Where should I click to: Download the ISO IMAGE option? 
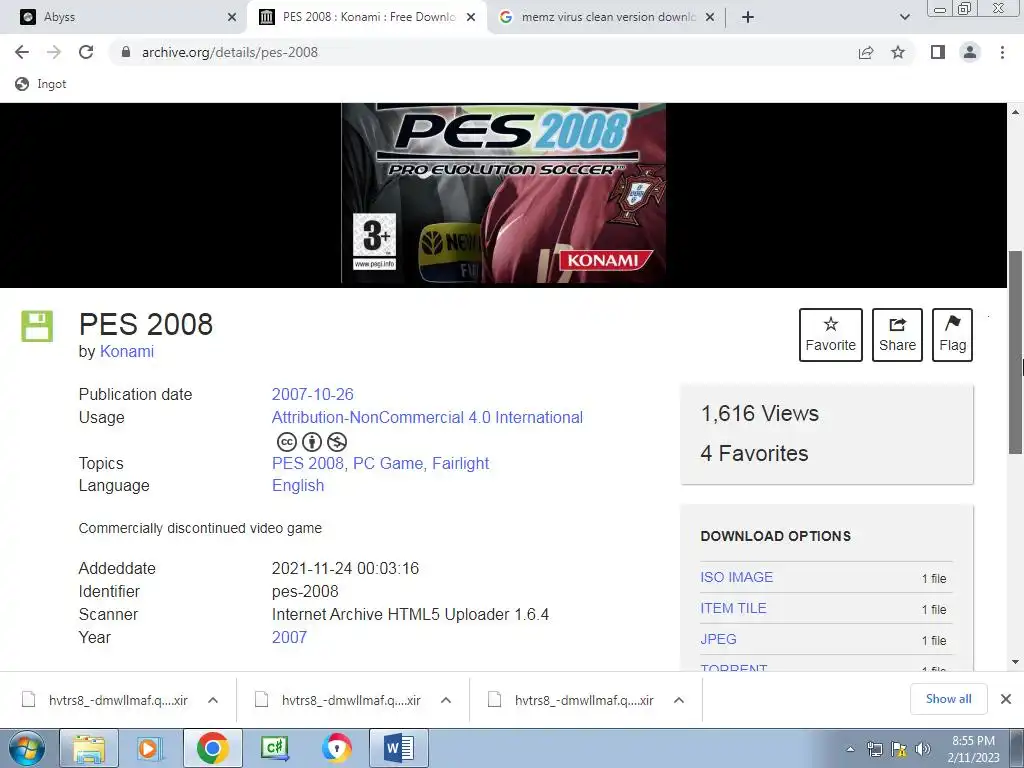coord(737,577)
